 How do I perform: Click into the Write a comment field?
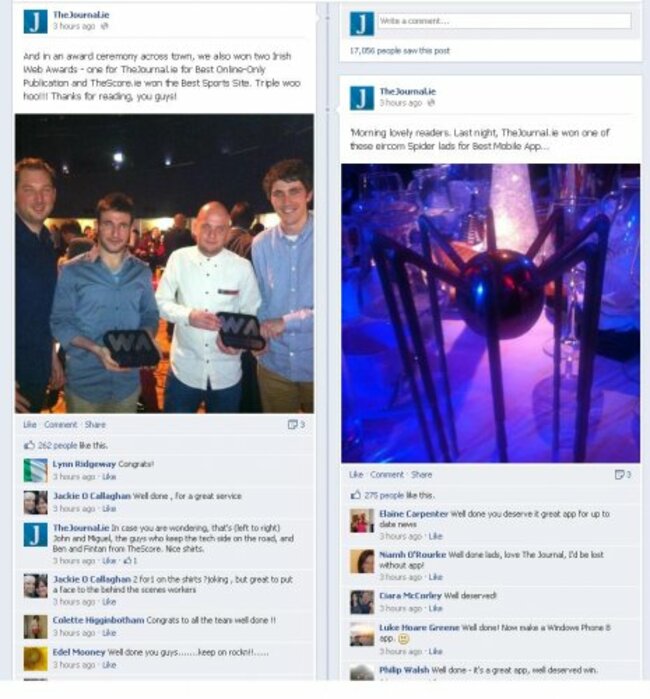tap(505, 21)
